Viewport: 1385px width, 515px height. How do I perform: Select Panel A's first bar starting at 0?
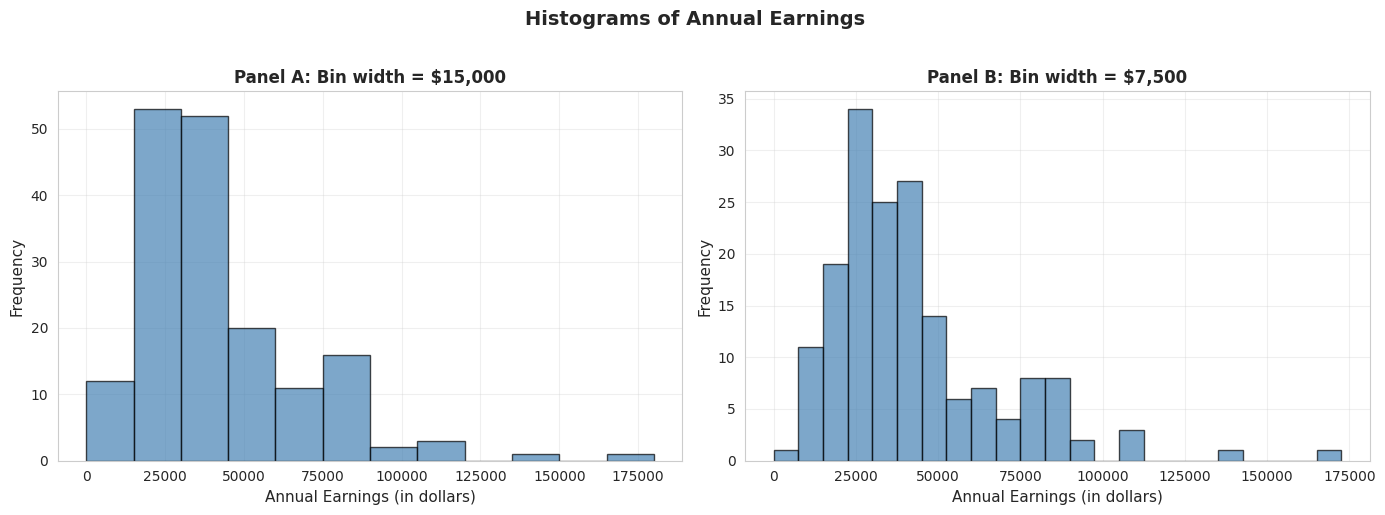coord(110,421)
